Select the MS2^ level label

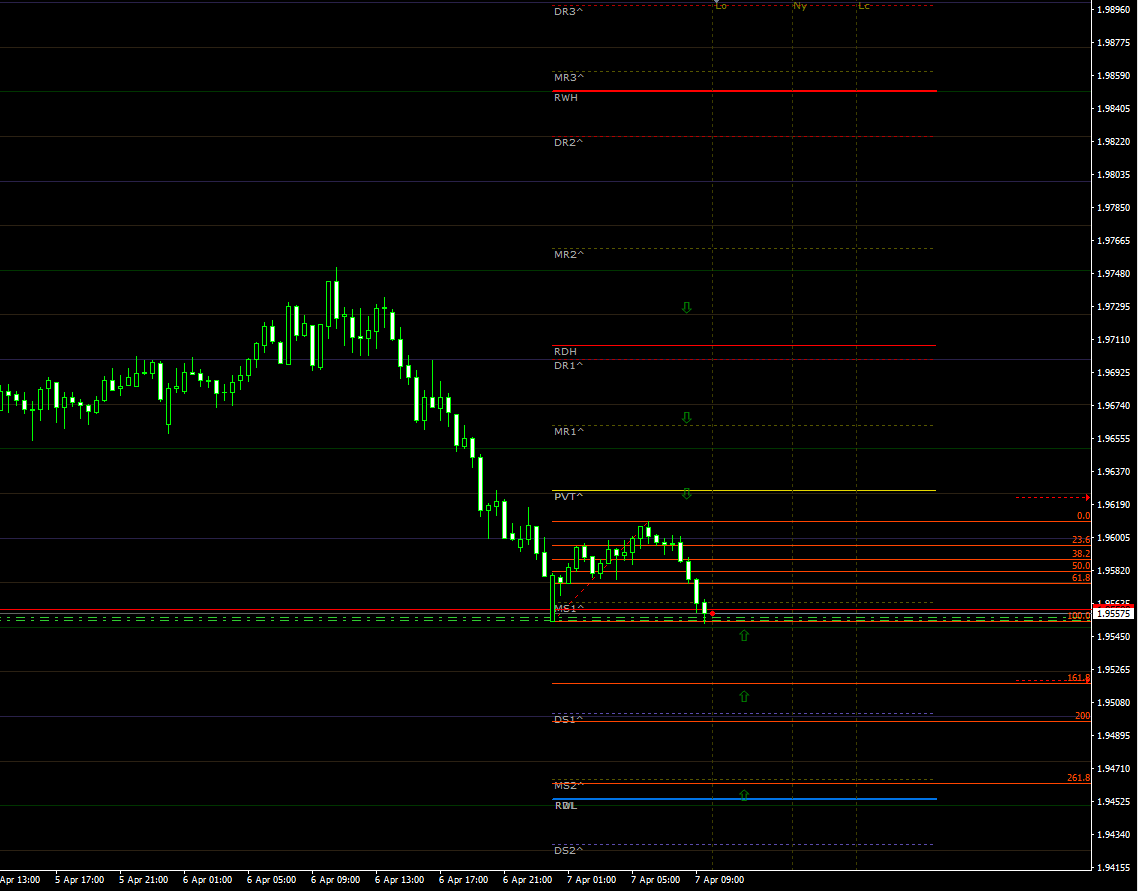569,786
